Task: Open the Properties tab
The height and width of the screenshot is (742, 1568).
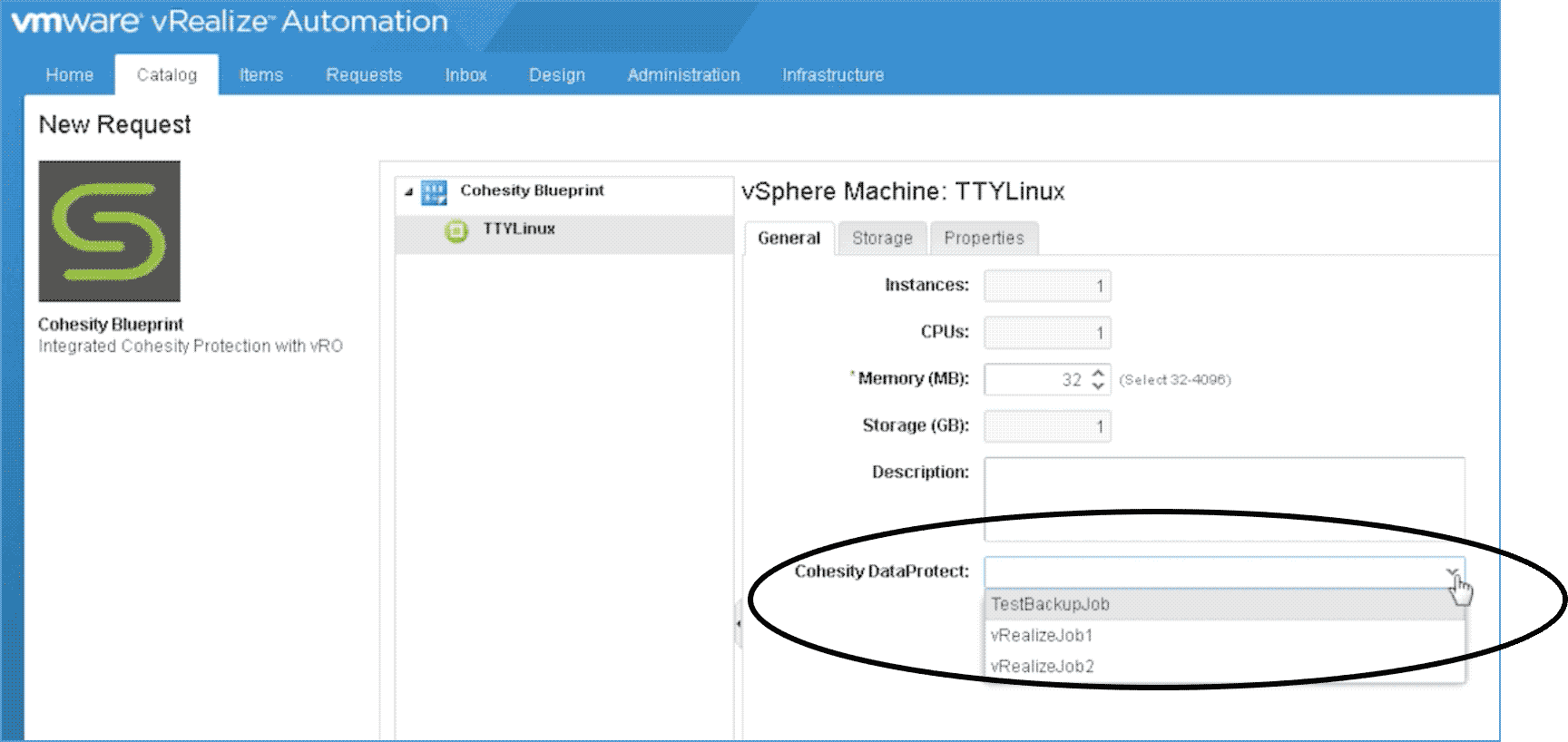Action: pyautogui.click(x=984, y=238)
